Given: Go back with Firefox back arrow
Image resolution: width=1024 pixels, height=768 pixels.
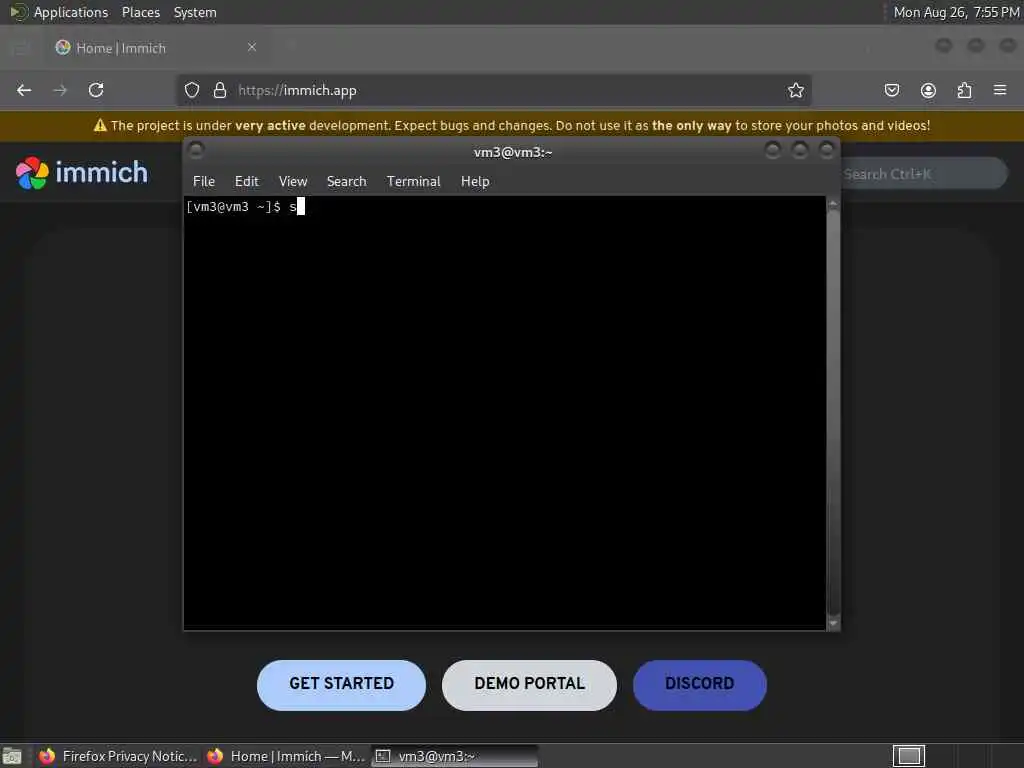Looking at the screenshot, I should point(24,90).
